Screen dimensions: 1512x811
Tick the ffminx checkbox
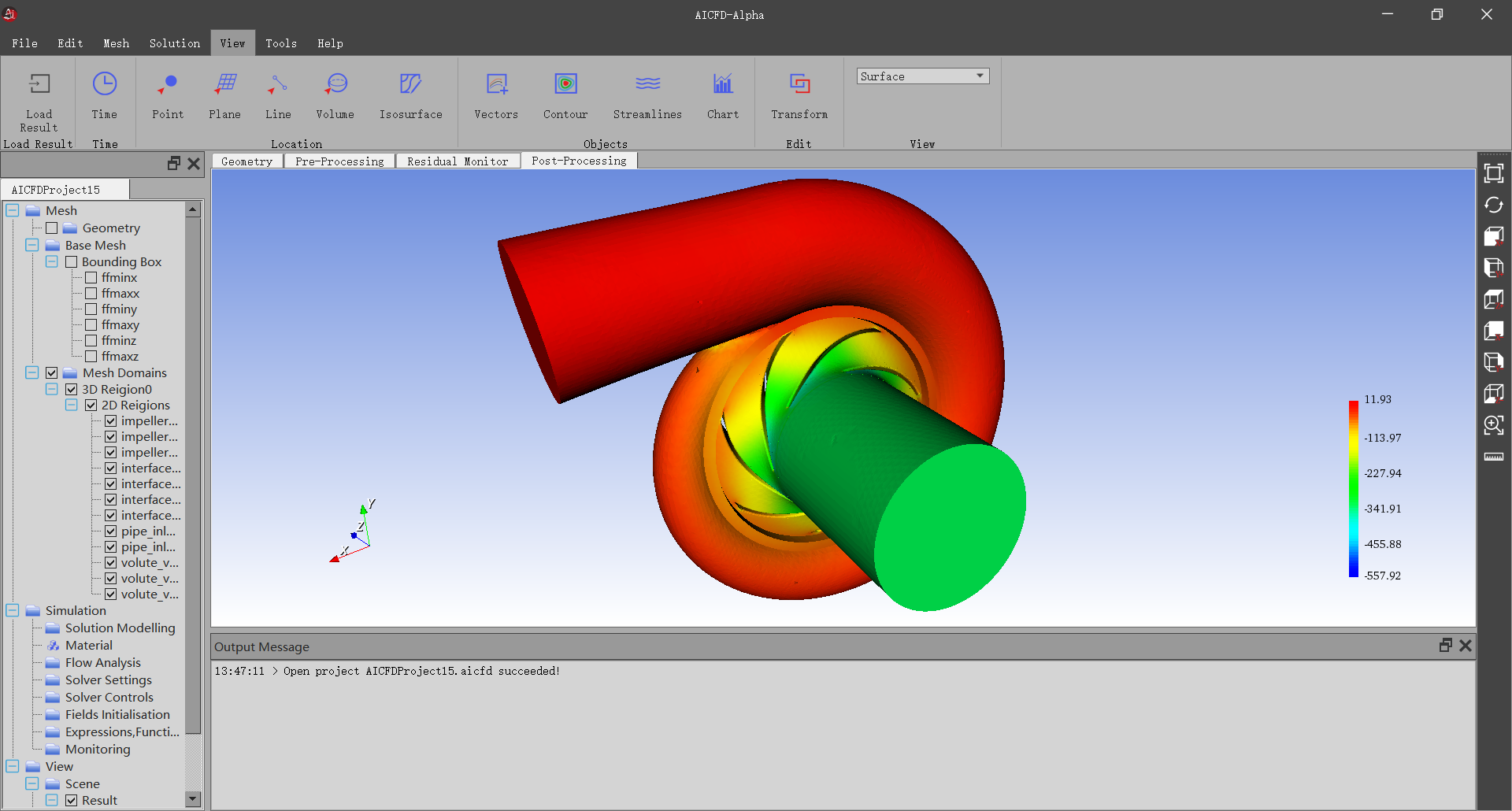(x=91, y=277)
